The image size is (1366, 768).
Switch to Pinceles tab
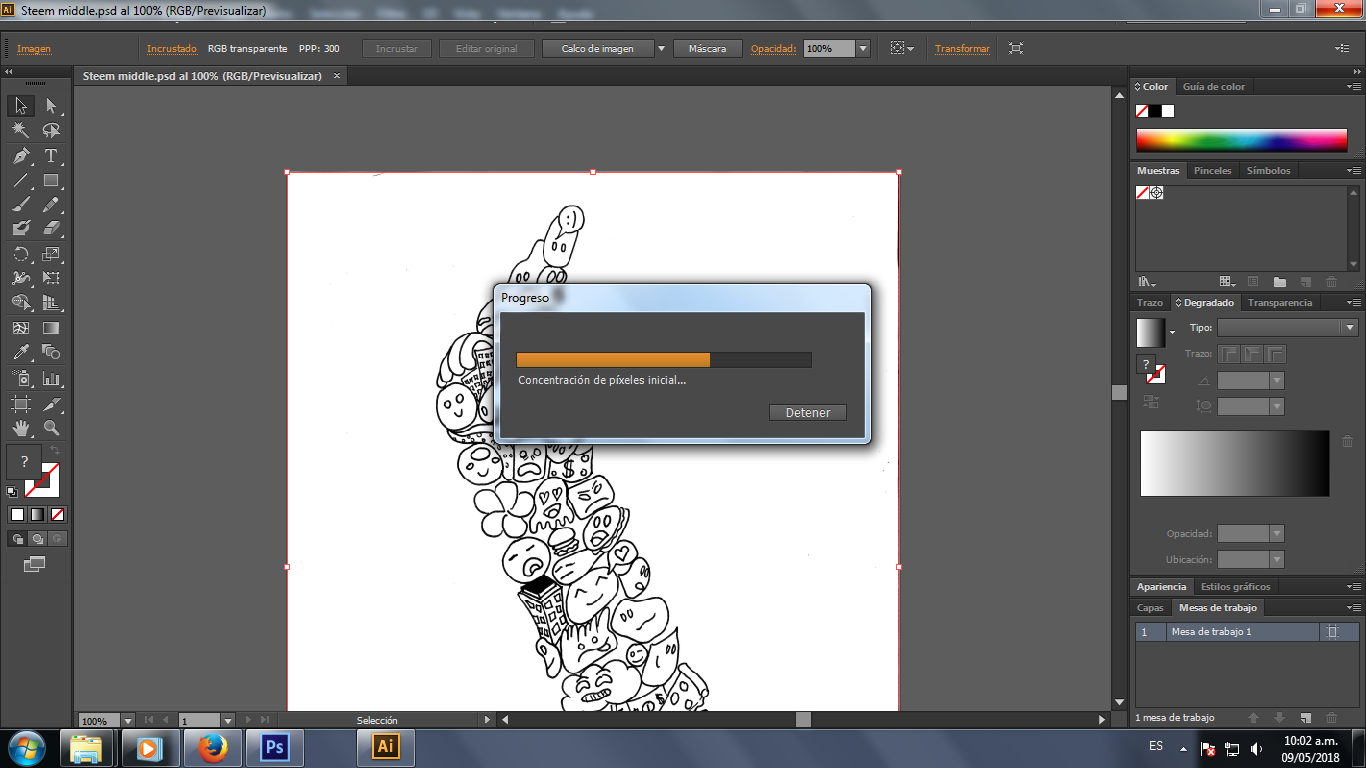pyautogui.click(x=1213, y=171)
